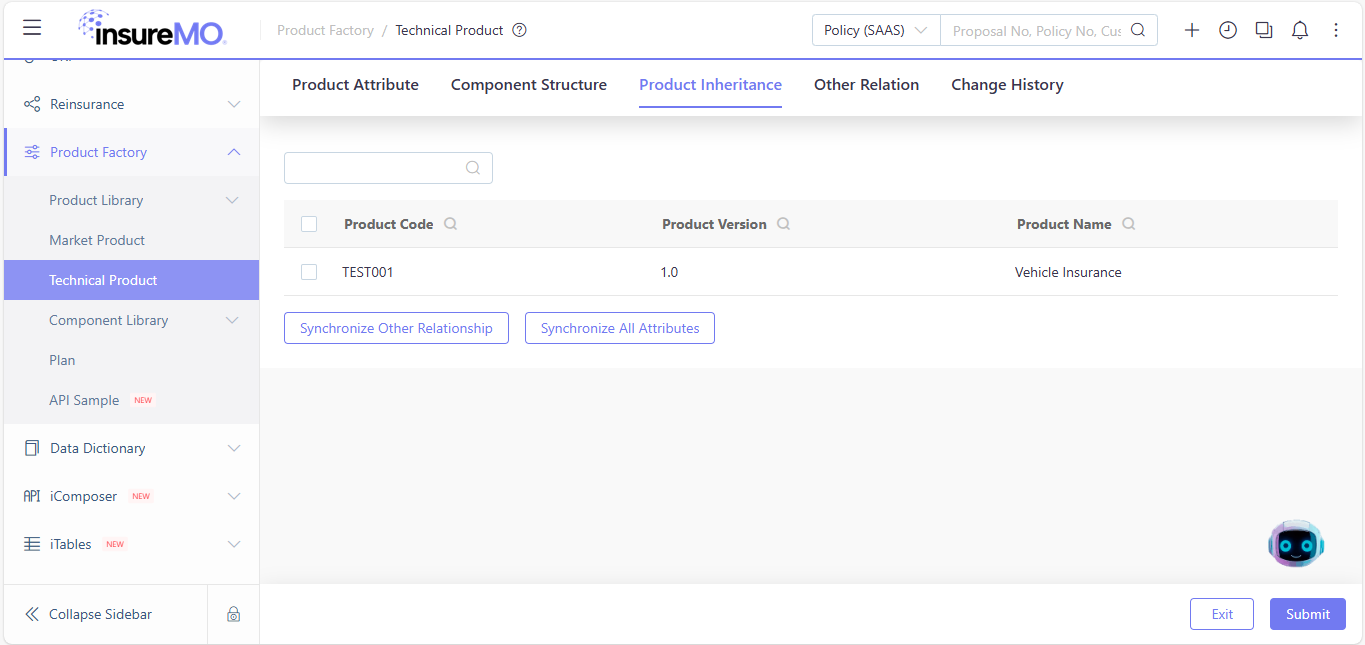
Task: Switch to the Component Structure tab
Action: click(x=529, y=85)
